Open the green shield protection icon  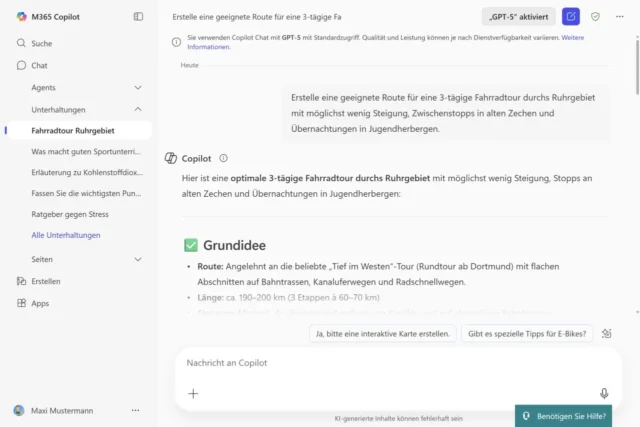pos(595,17)
